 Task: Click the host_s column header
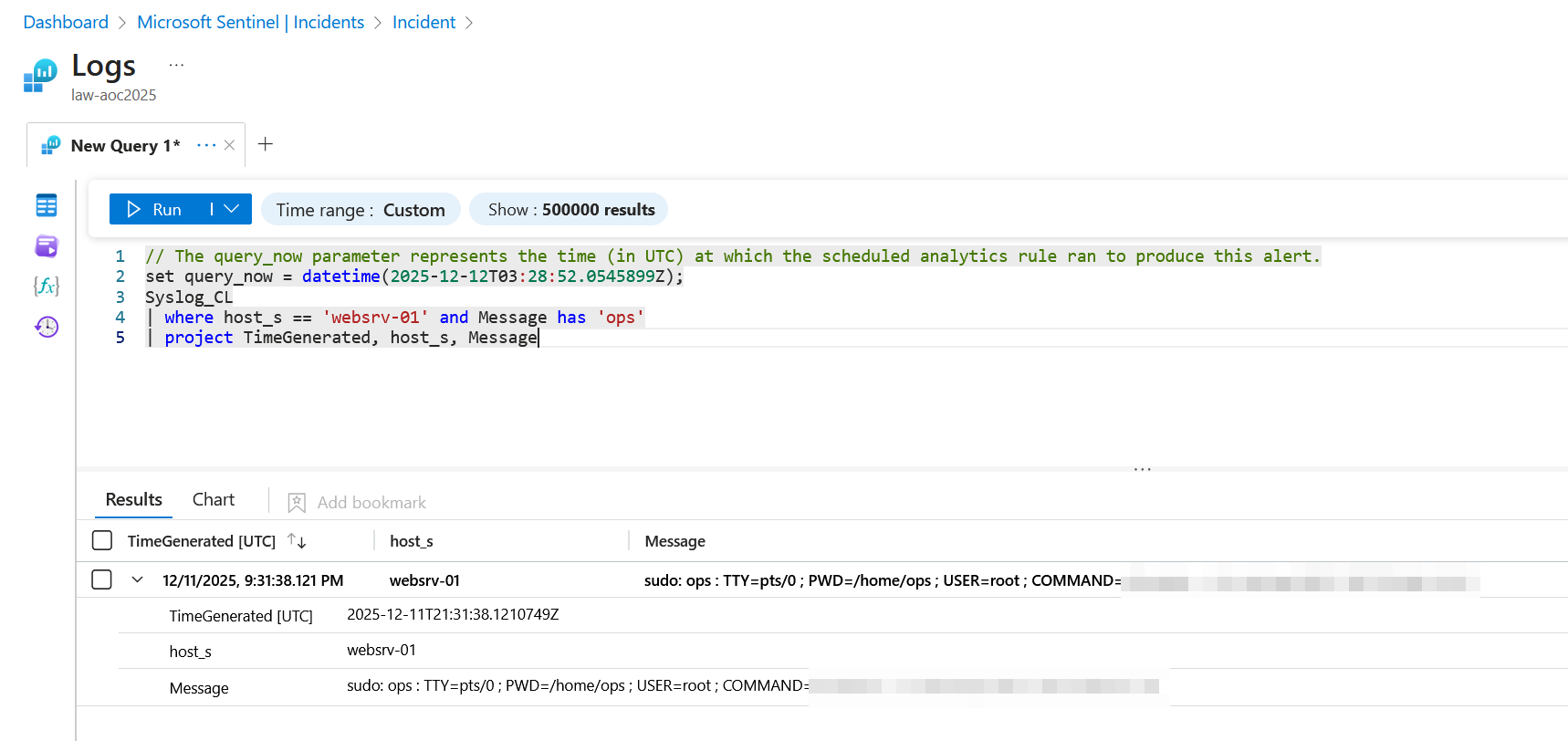411,541
